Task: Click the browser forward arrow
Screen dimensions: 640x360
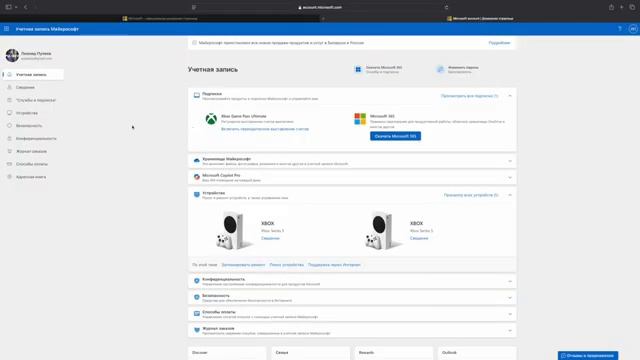Action: 36,7
